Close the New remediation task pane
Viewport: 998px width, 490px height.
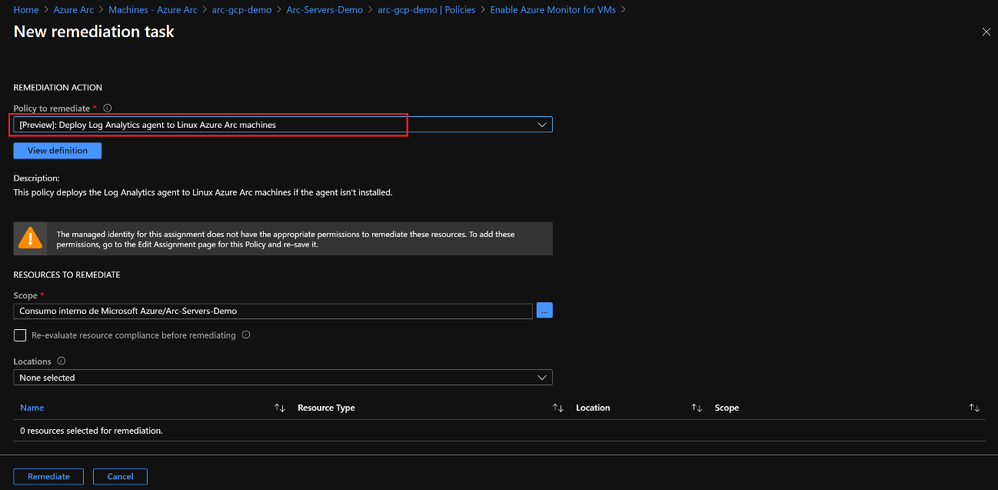click(986, 32)
